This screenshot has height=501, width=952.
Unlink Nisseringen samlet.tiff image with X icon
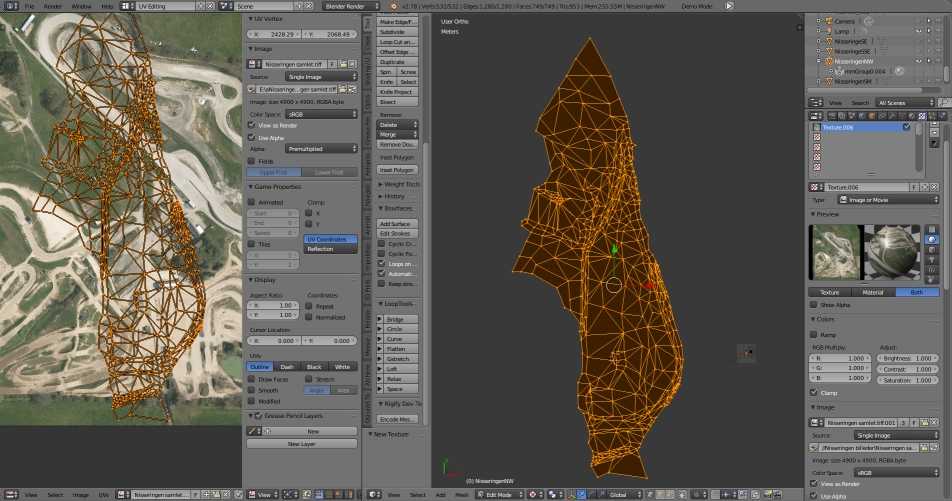tap(352, 64)
